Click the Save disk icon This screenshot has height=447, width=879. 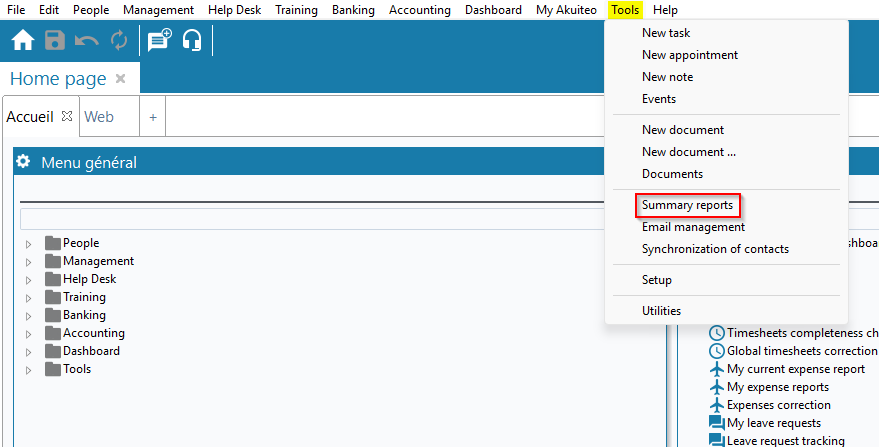tap(54, 41)
